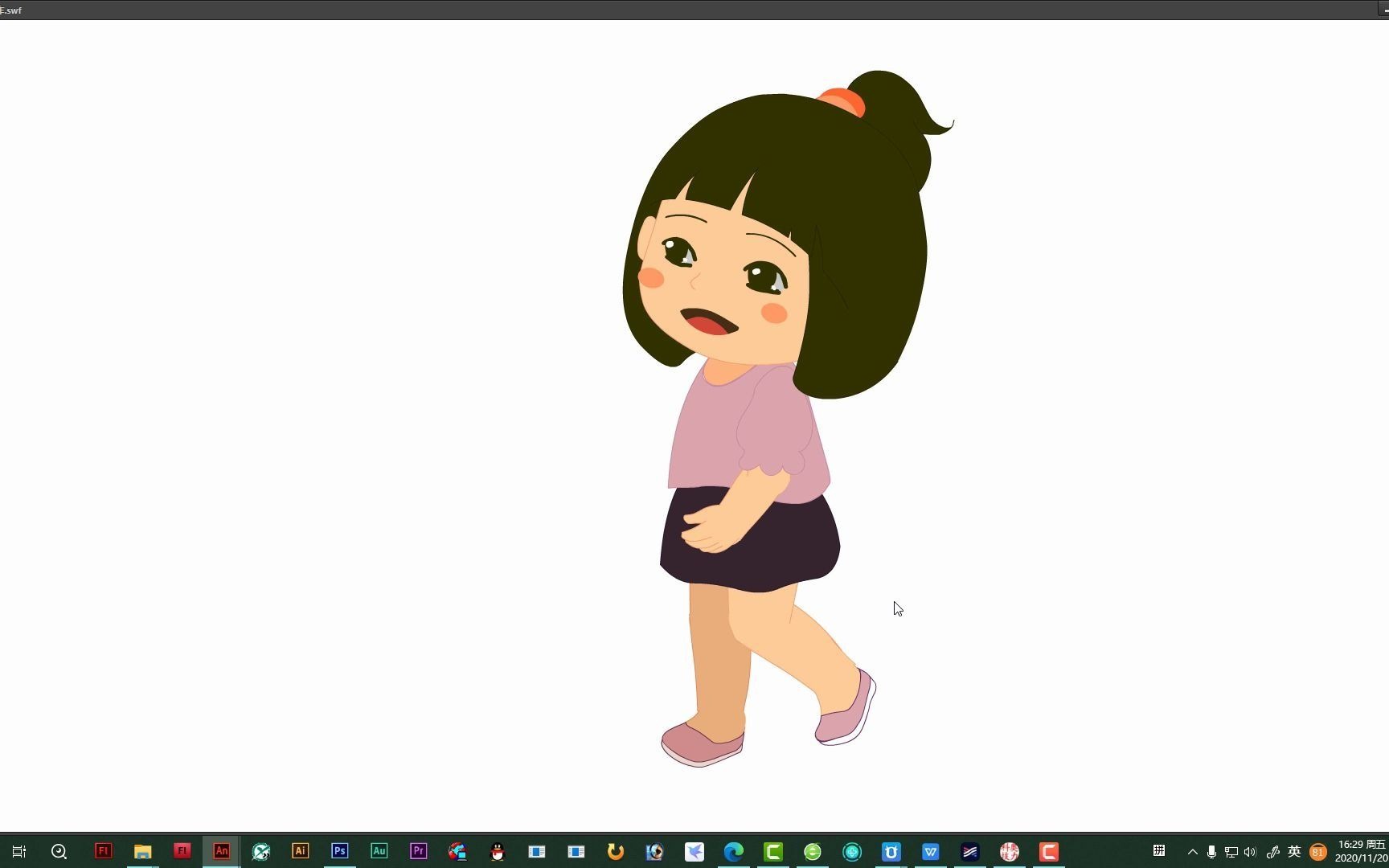Open network status tray icon
The image size is (1389, 868).
click(1231, 852)
